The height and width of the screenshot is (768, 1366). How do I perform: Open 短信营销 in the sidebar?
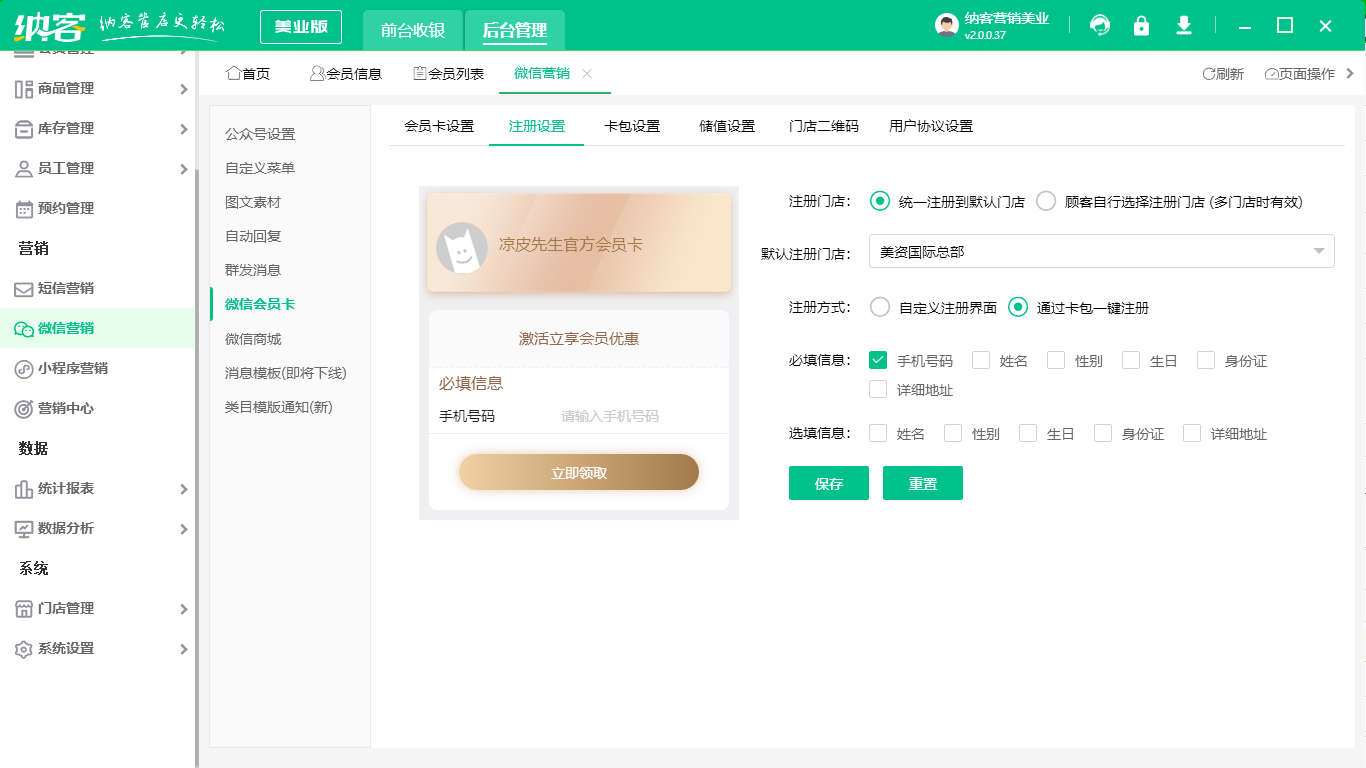[x=66, y=288]
